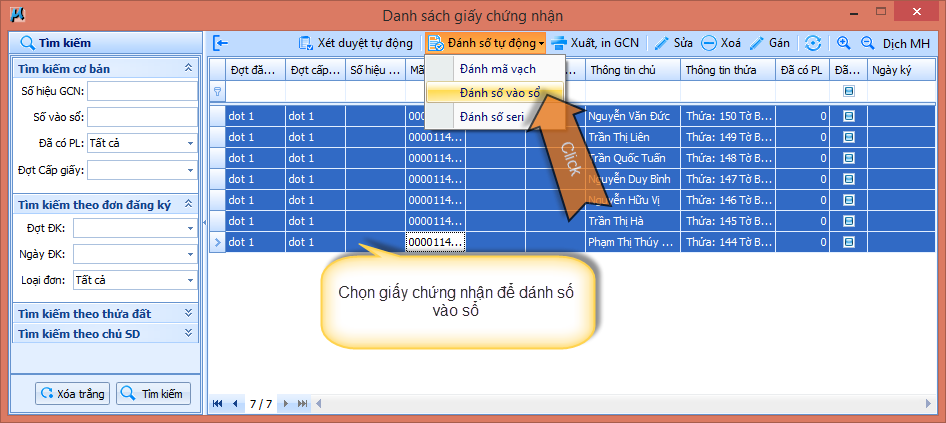Image resolution: width=946 pixels, height=423 pixels.
Task: Click the Xoá delete icon
Action: [709, 43]
